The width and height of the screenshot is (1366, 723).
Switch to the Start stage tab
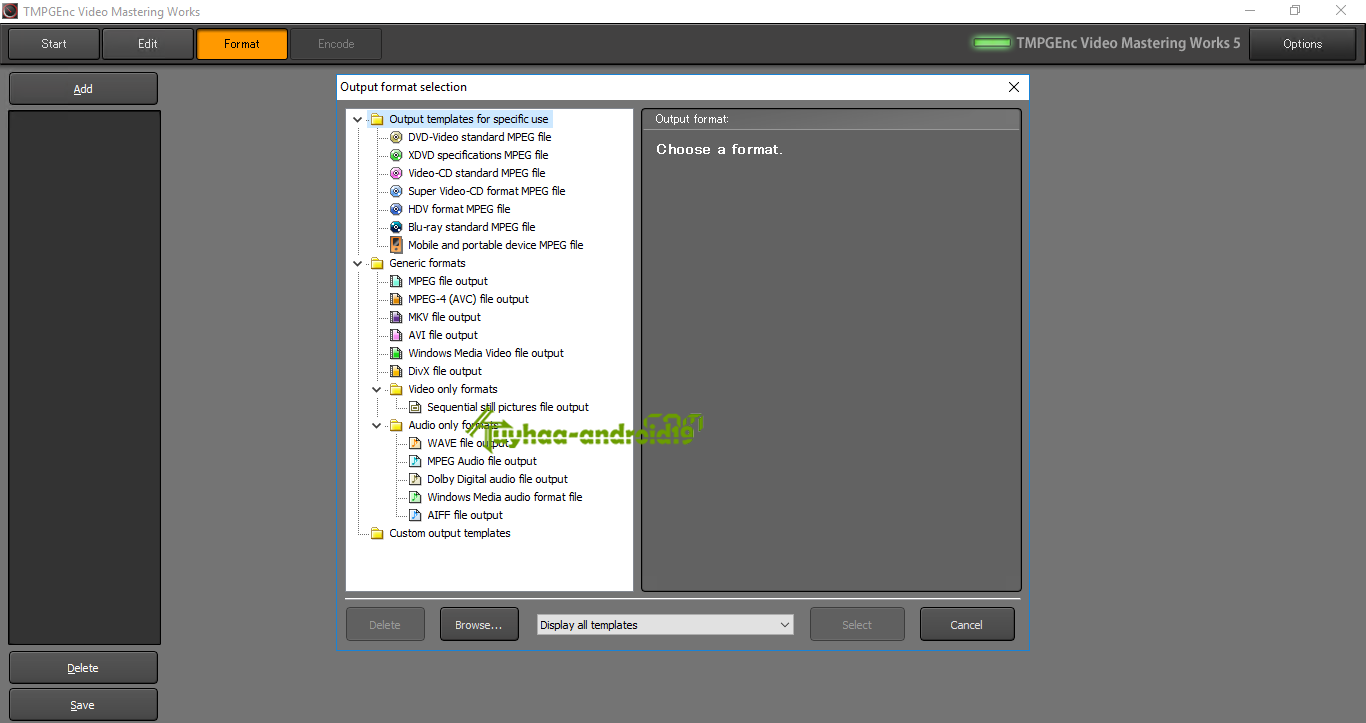coord(54,44)
